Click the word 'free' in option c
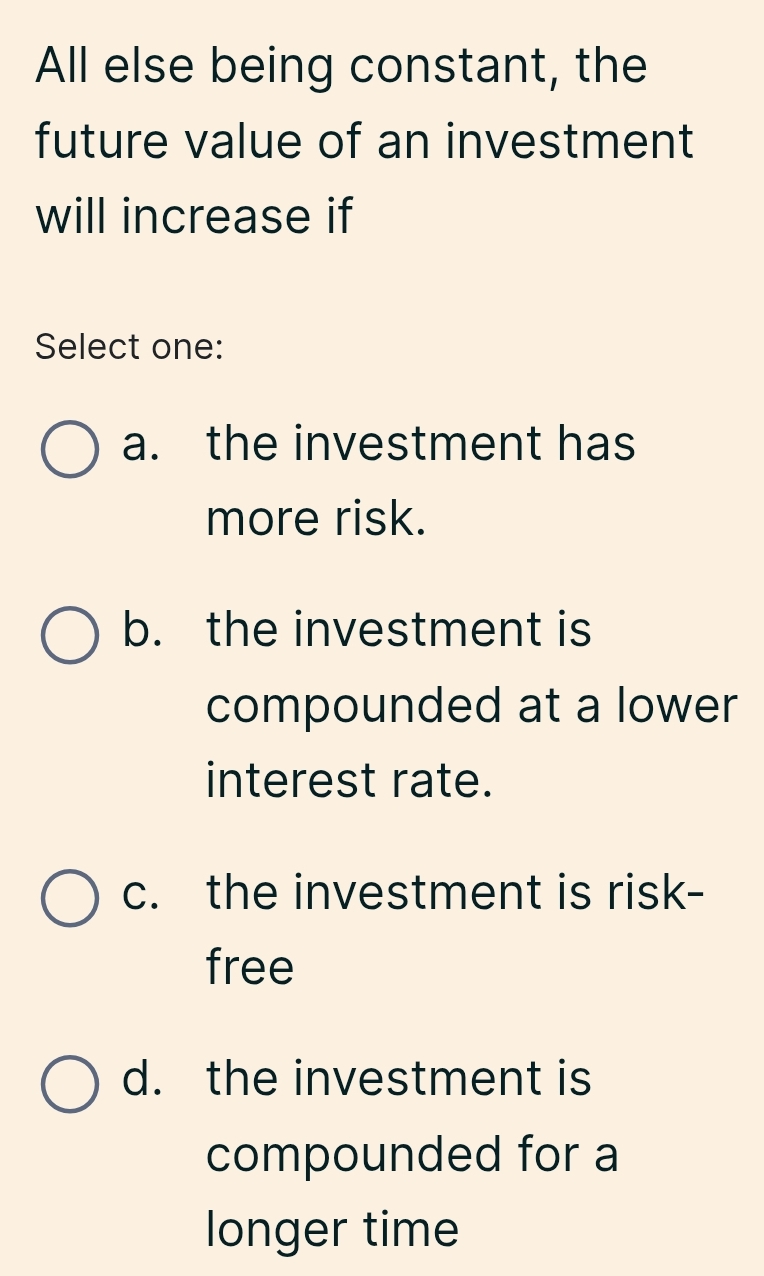764x1276 pixels. pos(251,967)
